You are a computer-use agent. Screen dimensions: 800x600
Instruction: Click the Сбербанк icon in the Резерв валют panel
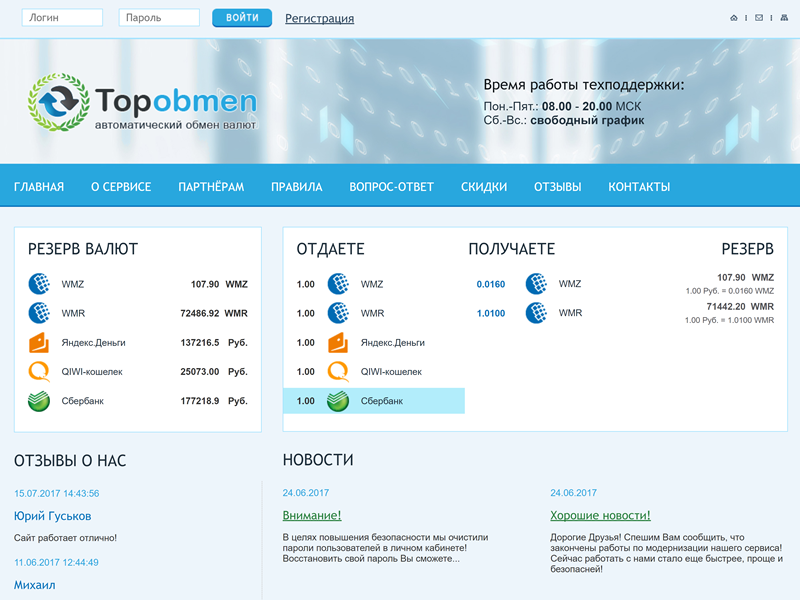39,401
